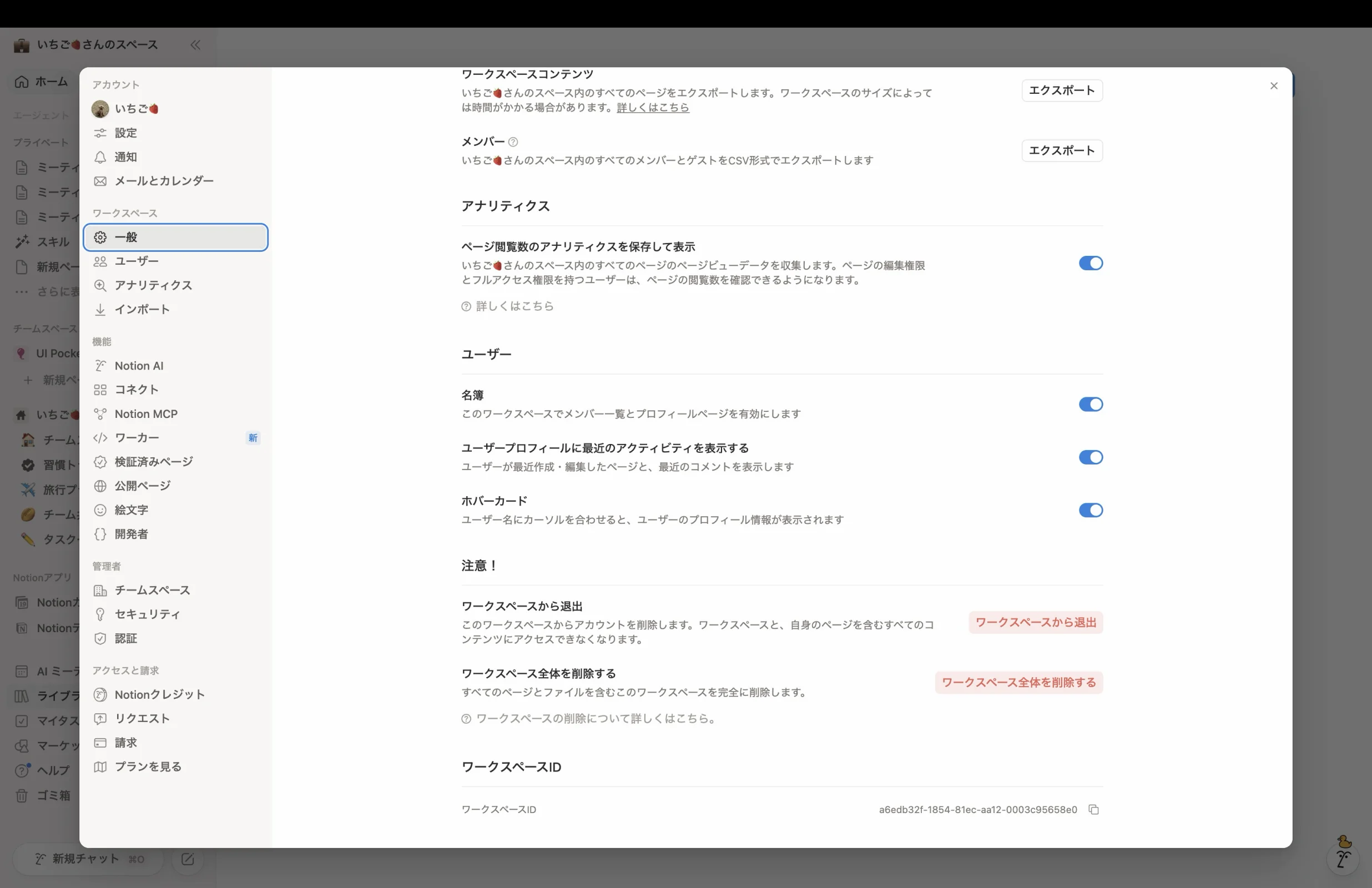The height and width of the screenshot is (888, 1372).
Task: Click the workspace ID value text
Action: (x=978, y=810)
